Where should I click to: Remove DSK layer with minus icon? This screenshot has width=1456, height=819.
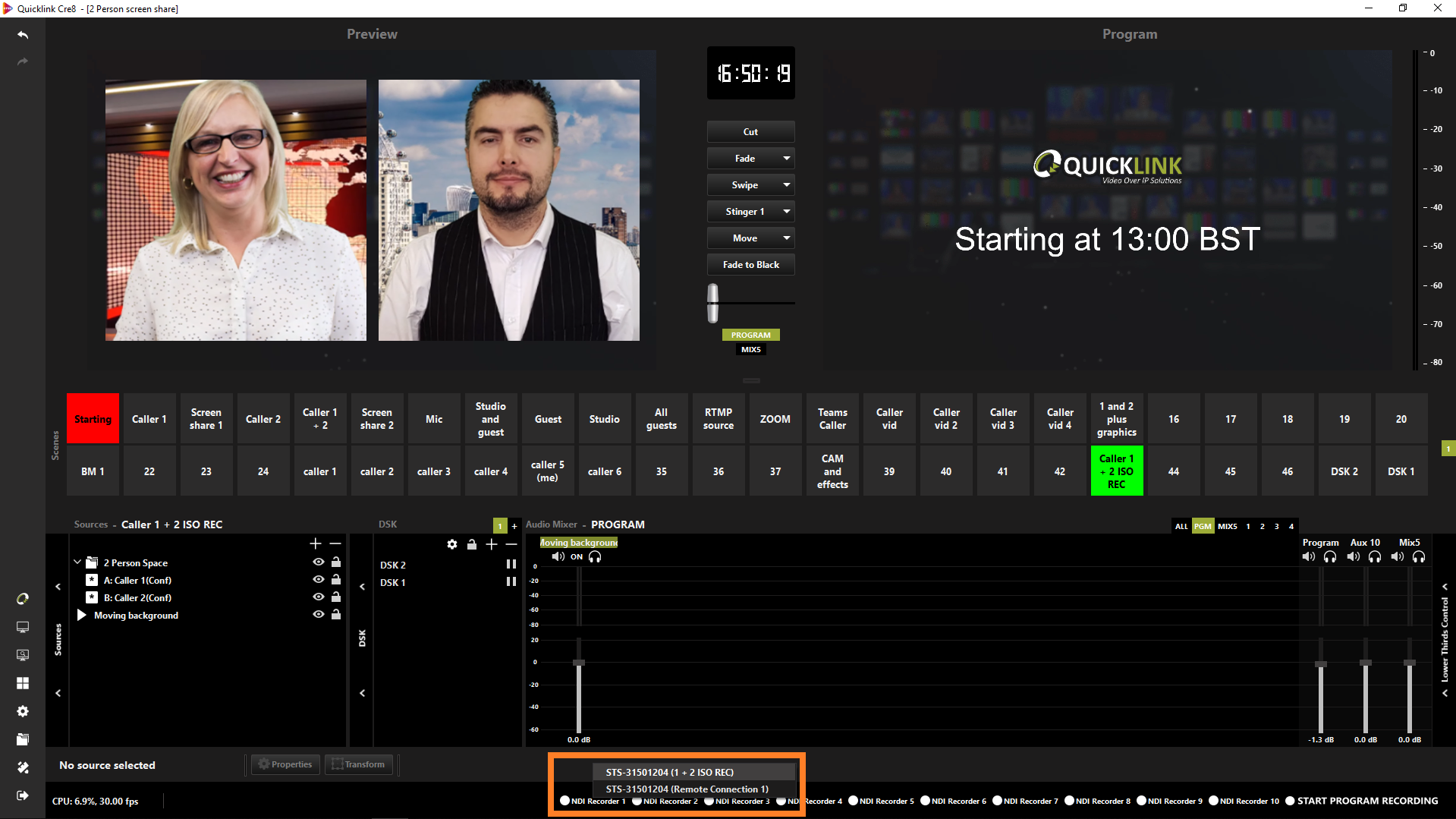pyautogui.click(x=511, y=544)
